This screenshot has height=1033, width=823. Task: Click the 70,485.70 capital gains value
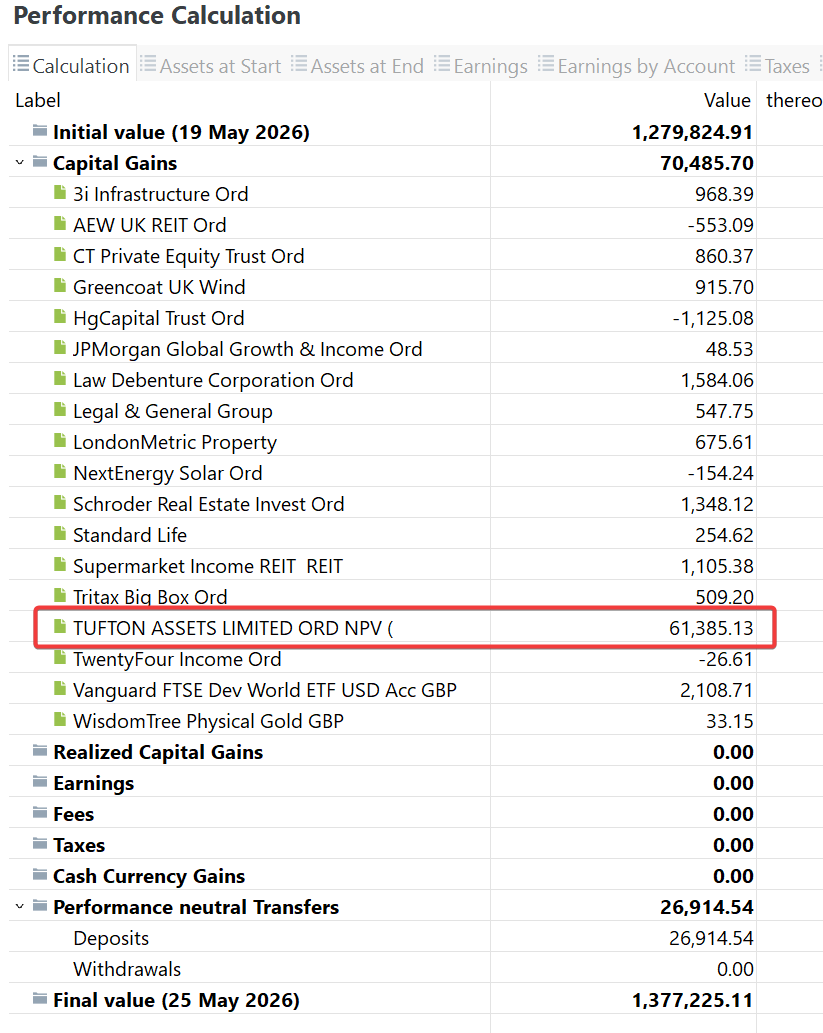[706, 163]
